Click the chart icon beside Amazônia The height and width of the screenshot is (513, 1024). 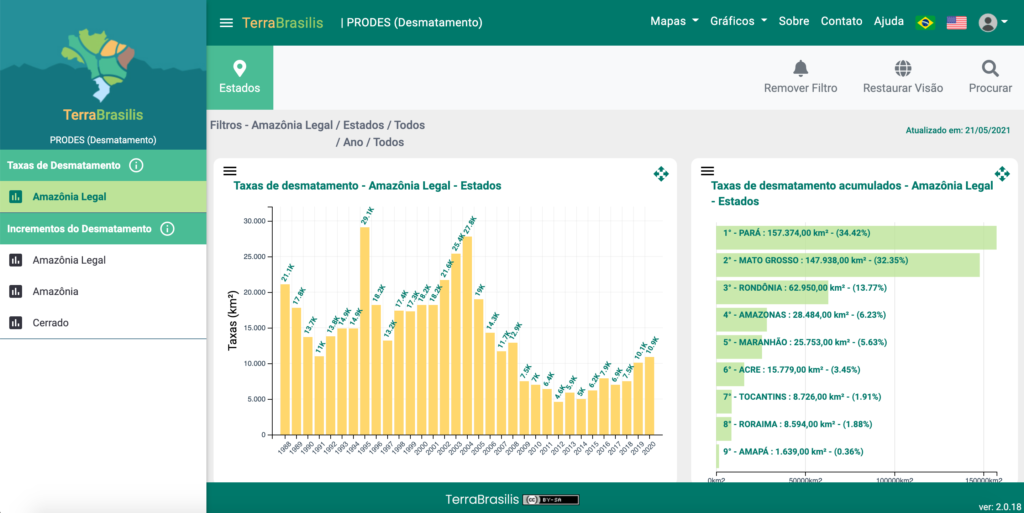16,291
